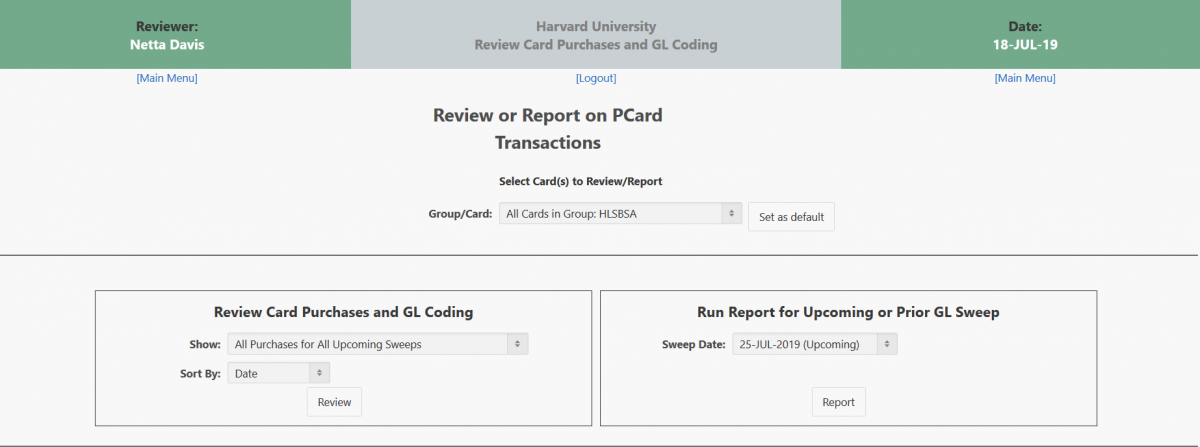Click the reviewer name Netta Davis
Screen dimensions: 1200x447
tap(167, 44)
